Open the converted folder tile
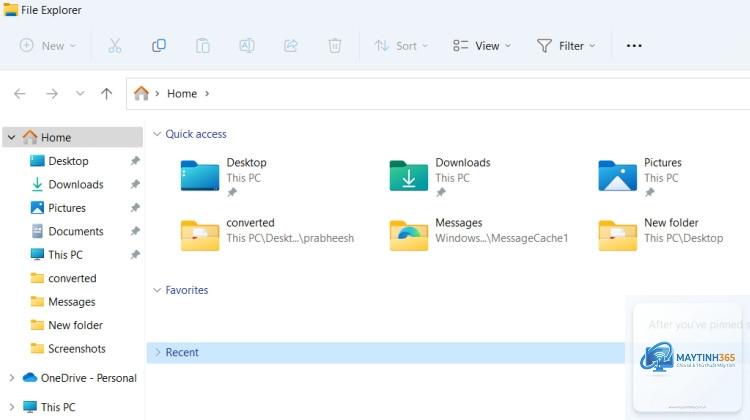This screenshot has width=750, height=420. 267,233
